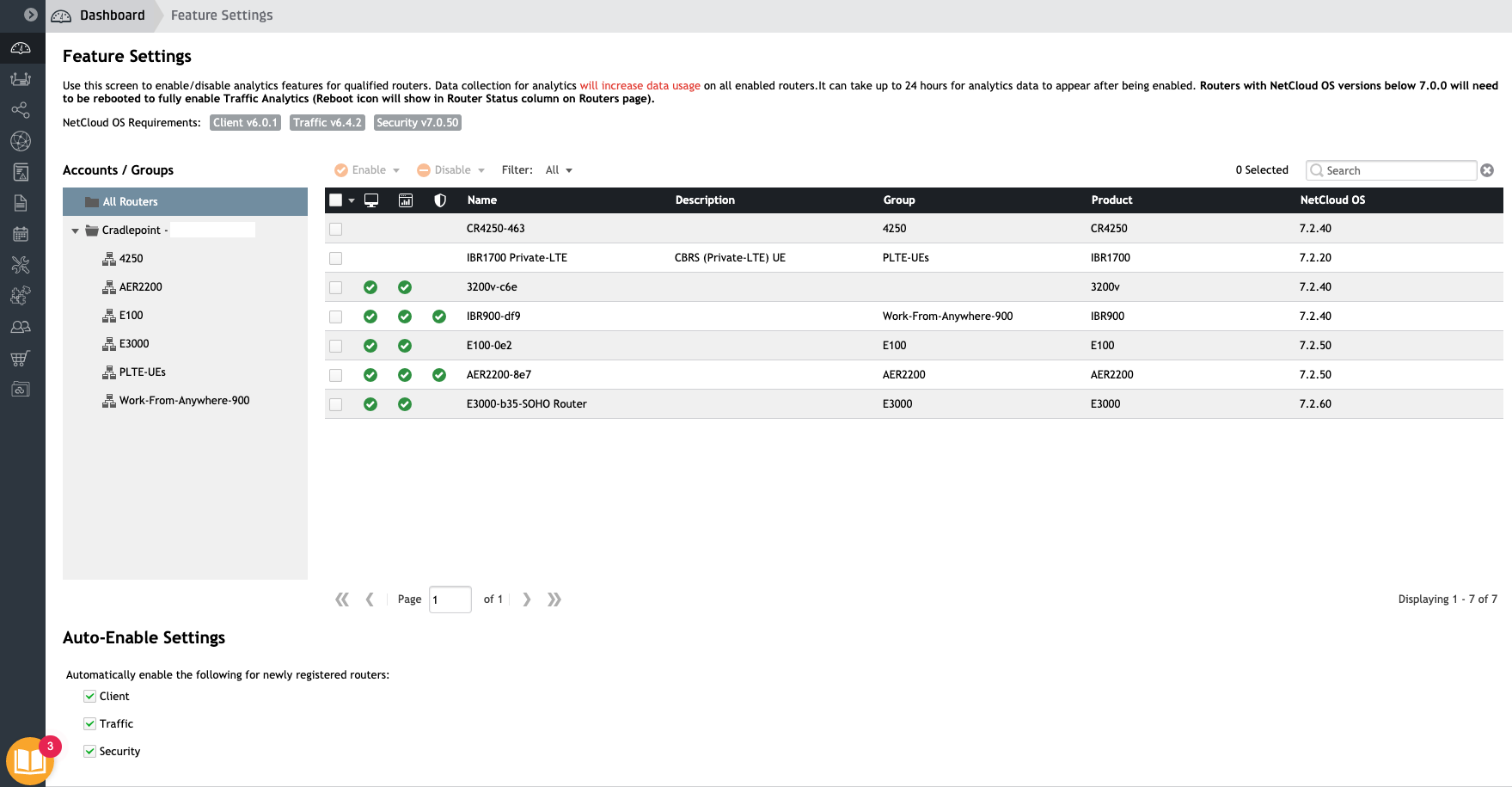Sort by the security shield column icon
The height and width of the screenshot is (787, 1512).
(x=440, y=200)
